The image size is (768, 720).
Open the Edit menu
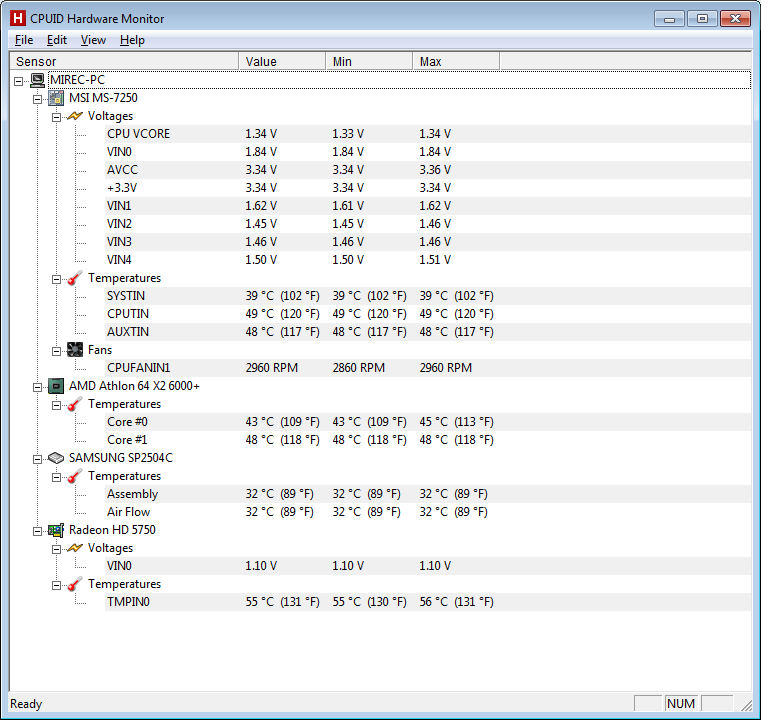(57, 40)
